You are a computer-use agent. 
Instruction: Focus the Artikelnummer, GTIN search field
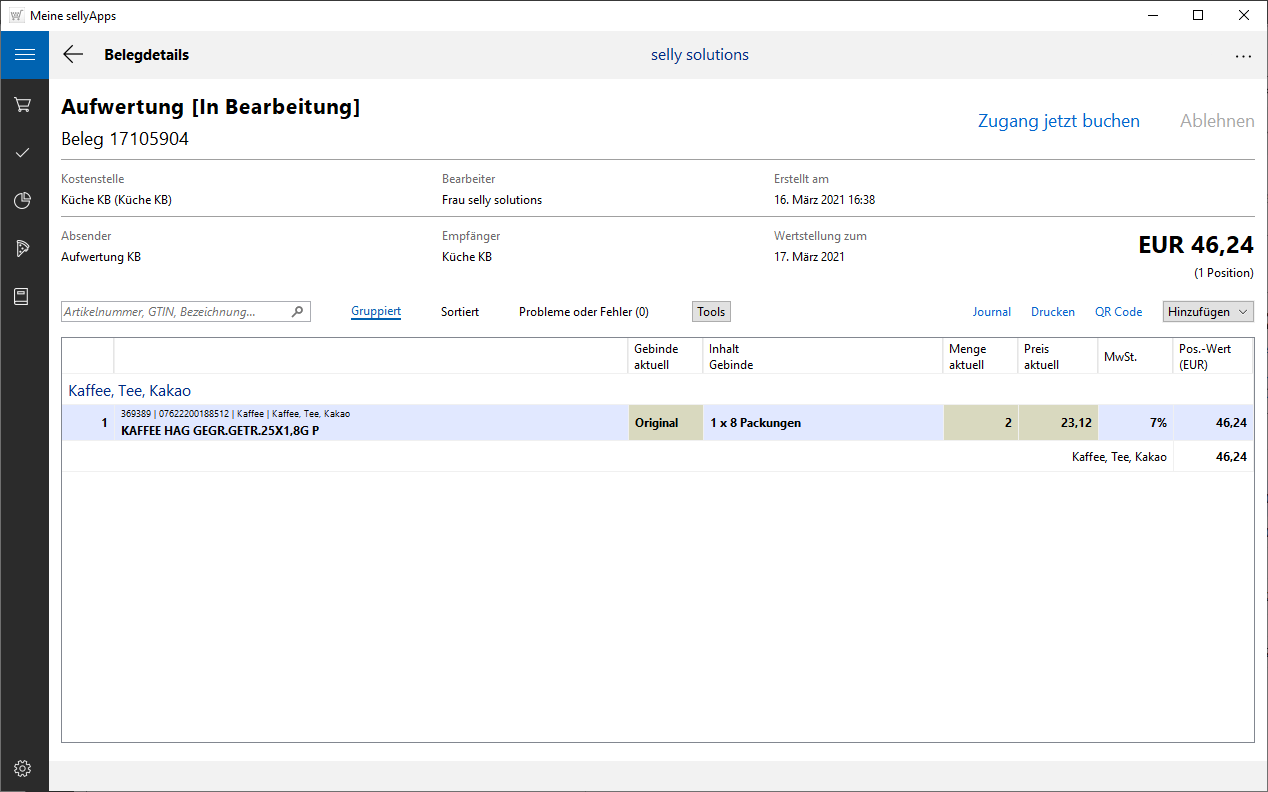point(175,312)
